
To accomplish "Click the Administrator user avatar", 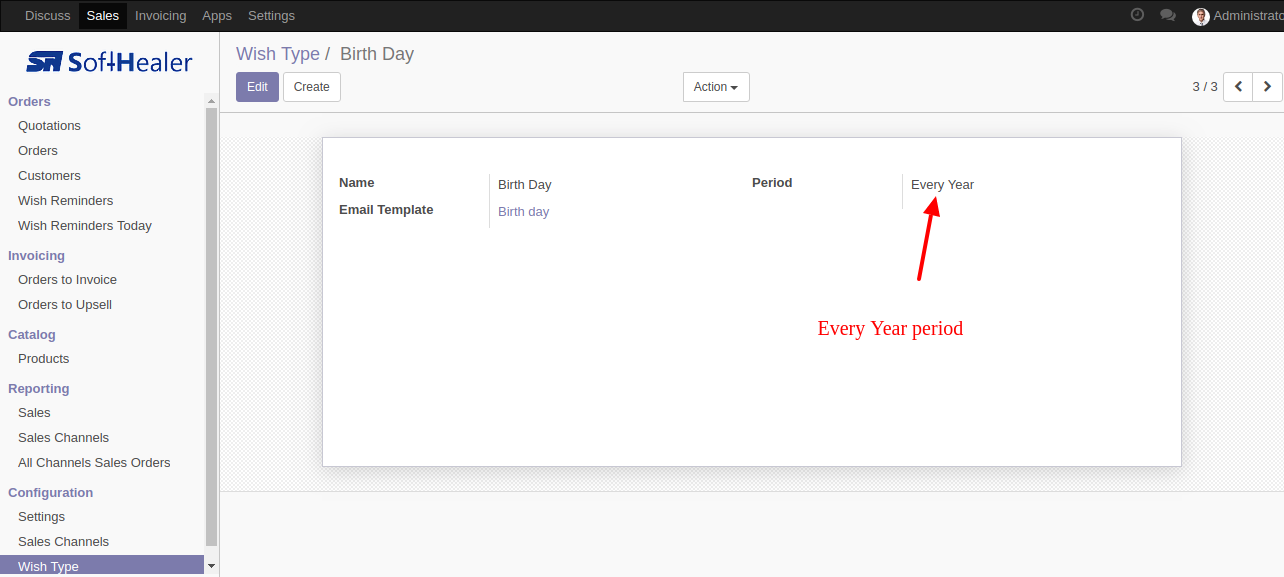I will click(1201, 16).
